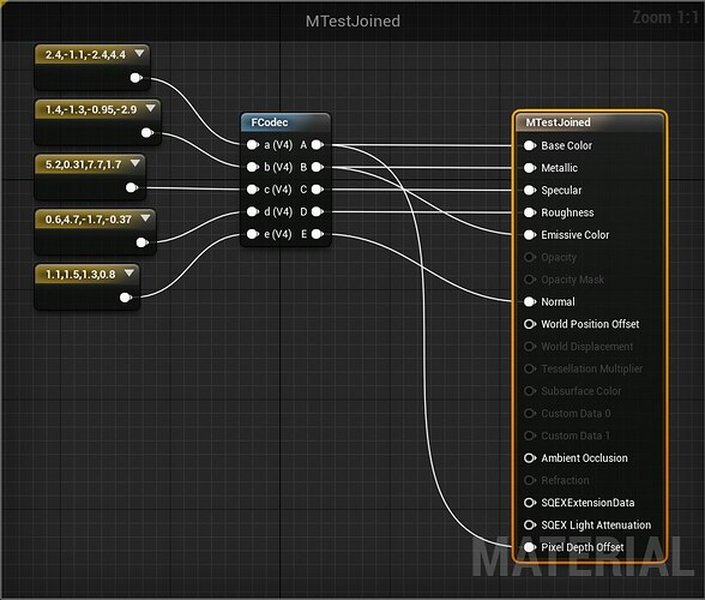The height and width of the screenshot is (600, 705).
Task: Click the disabled Refraction pin
Action: 530,480
